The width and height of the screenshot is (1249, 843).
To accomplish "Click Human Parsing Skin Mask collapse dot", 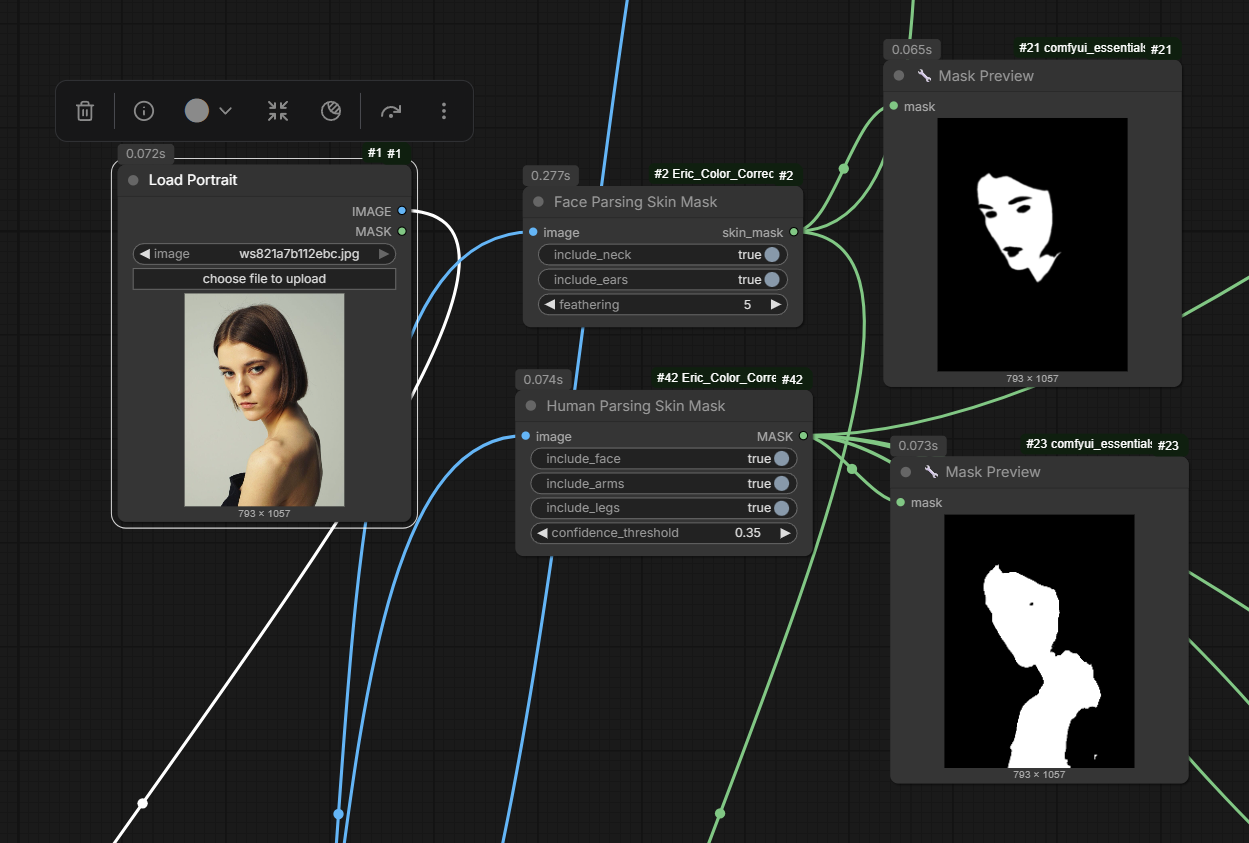I will click(531, 406).
